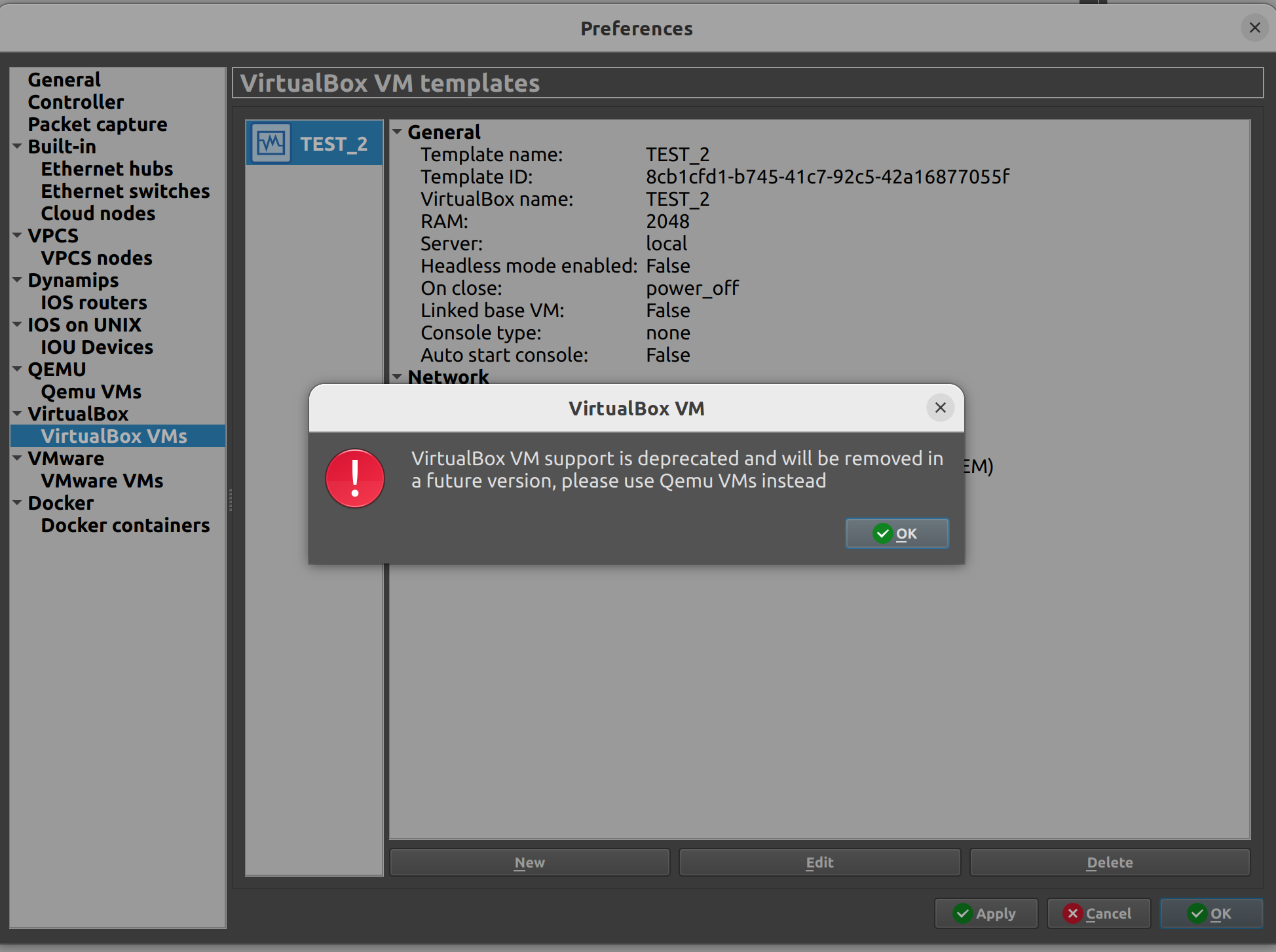
Task: Collapse the Network details section
Action: click(398, 377)
